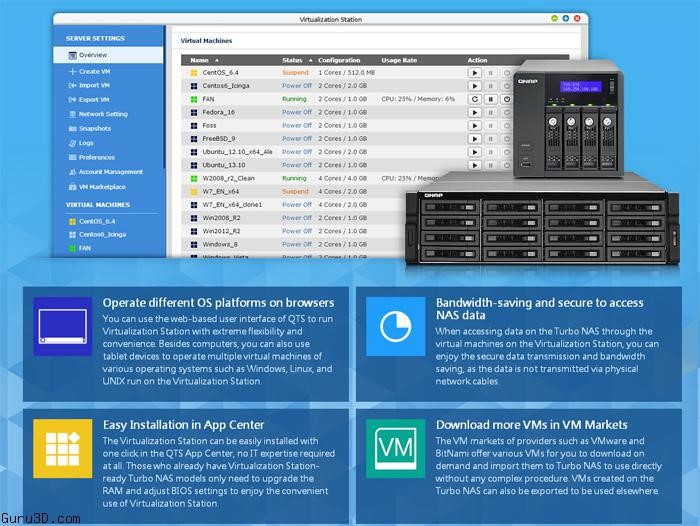Start the Ubuntu_12.10_x64_Ale VM
This screenshot has width=700, height=526.
point(475,152)
